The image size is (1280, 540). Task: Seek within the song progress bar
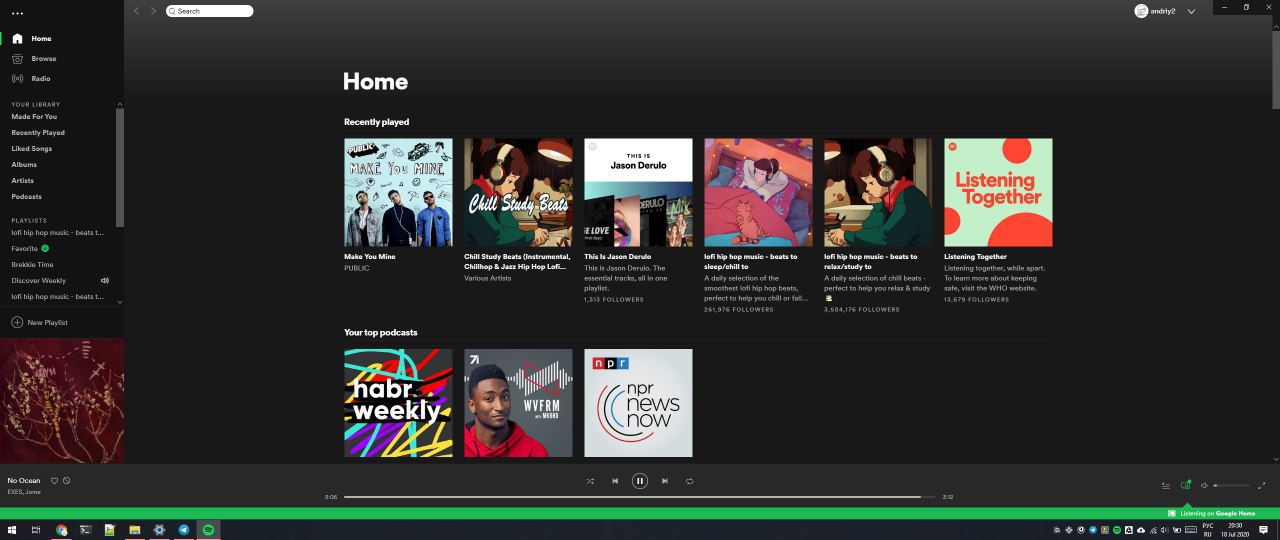click(640, 497)
